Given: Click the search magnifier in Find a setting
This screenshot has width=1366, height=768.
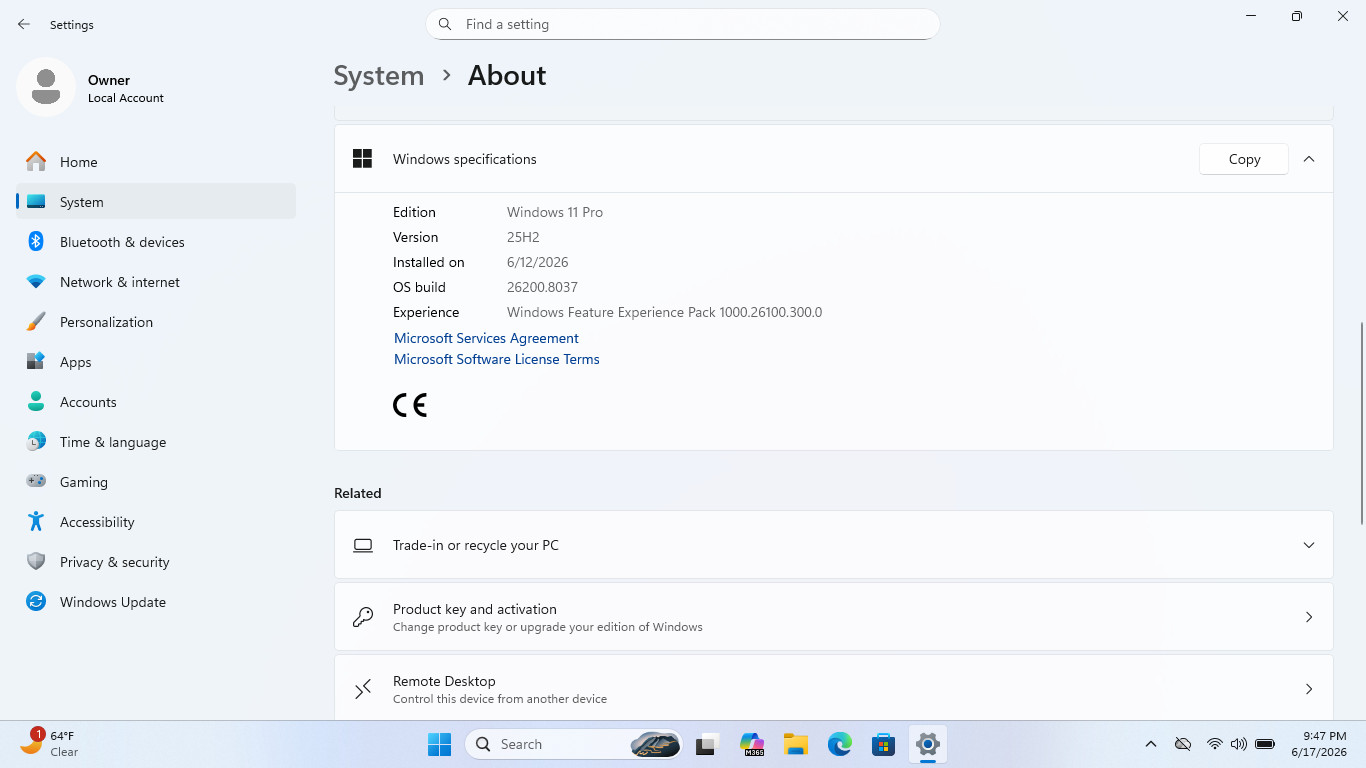Looking at the screenshot, I should (x=446, y=24).
